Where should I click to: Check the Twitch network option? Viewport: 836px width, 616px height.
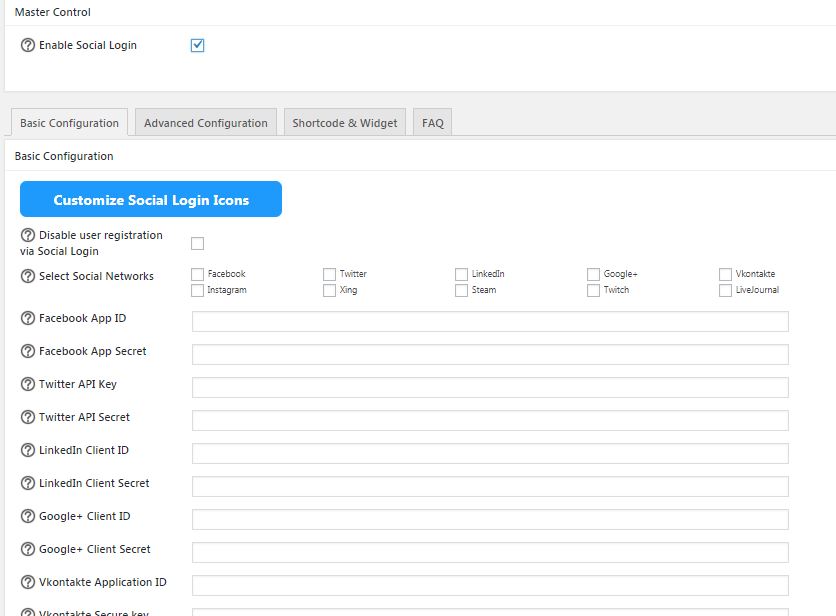[x=593, y=290]
